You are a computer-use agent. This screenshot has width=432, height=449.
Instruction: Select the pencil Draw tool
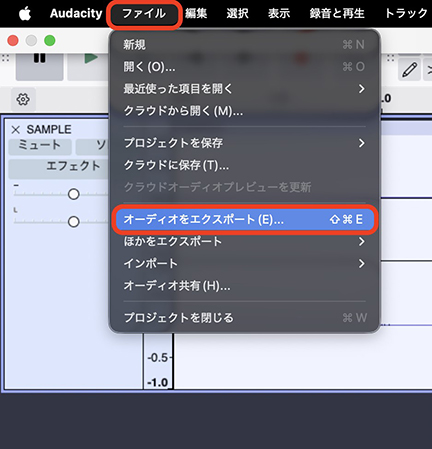pyautogui.click(x=410, y=70)
